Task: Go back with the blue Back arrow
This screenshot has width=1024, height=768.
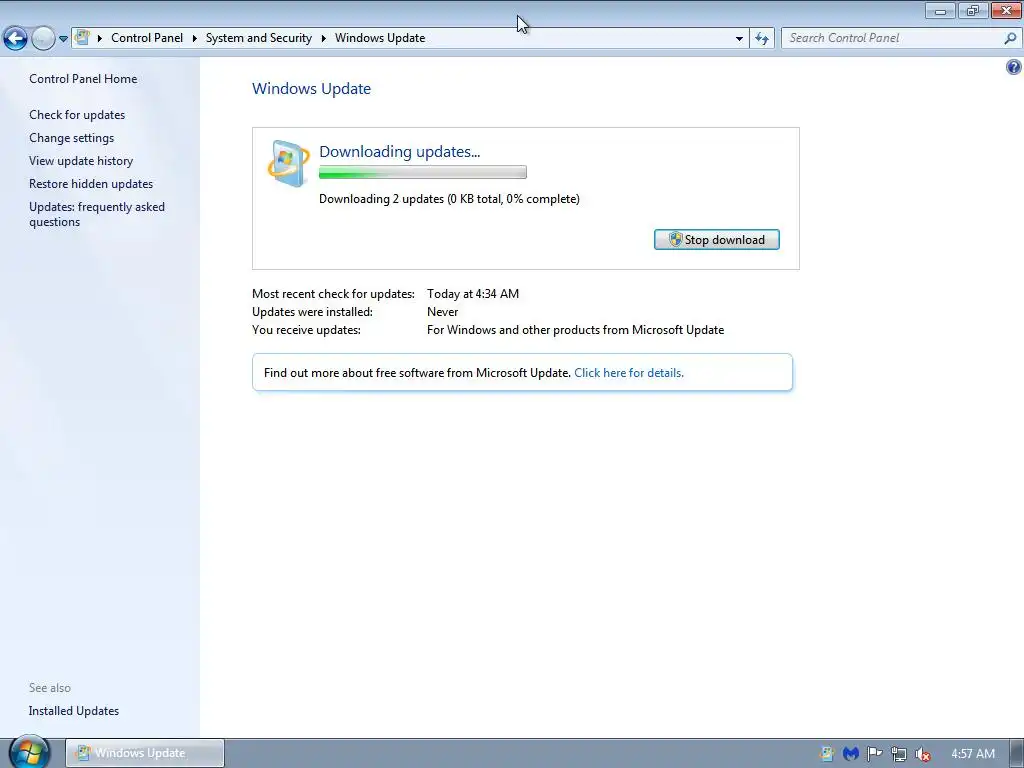Action: 15,38
